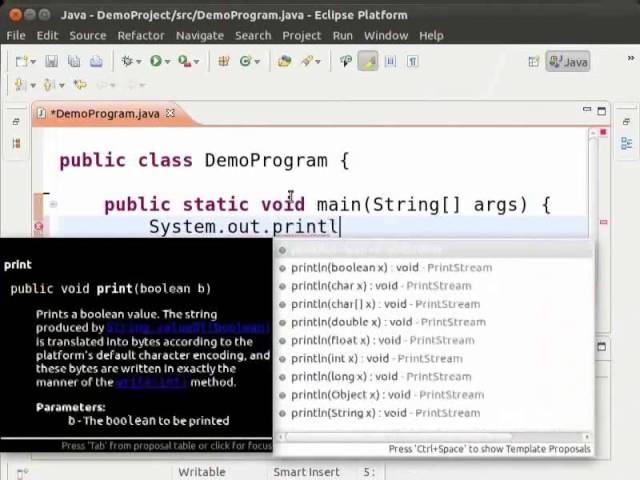Click the proposal list horizontal scrollbar
Viewport: 640px width, 480px height.
[x=434, y=437]
